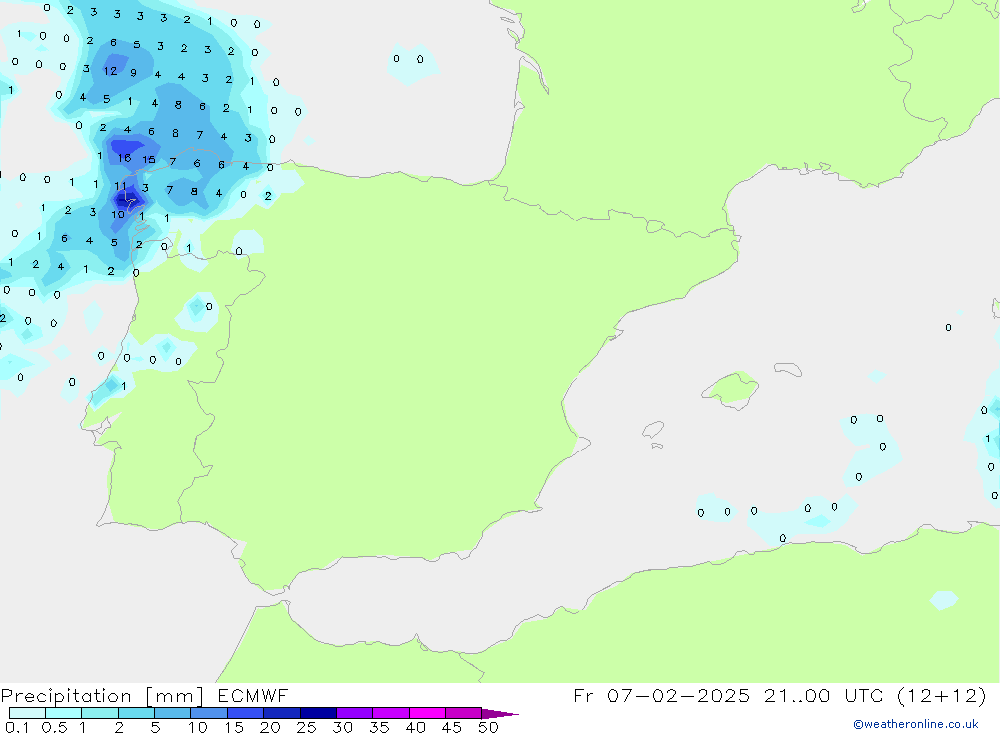Screen dimensions: 1000x733
Task: Click the '25' legend scale label
Action: (306, 727)
